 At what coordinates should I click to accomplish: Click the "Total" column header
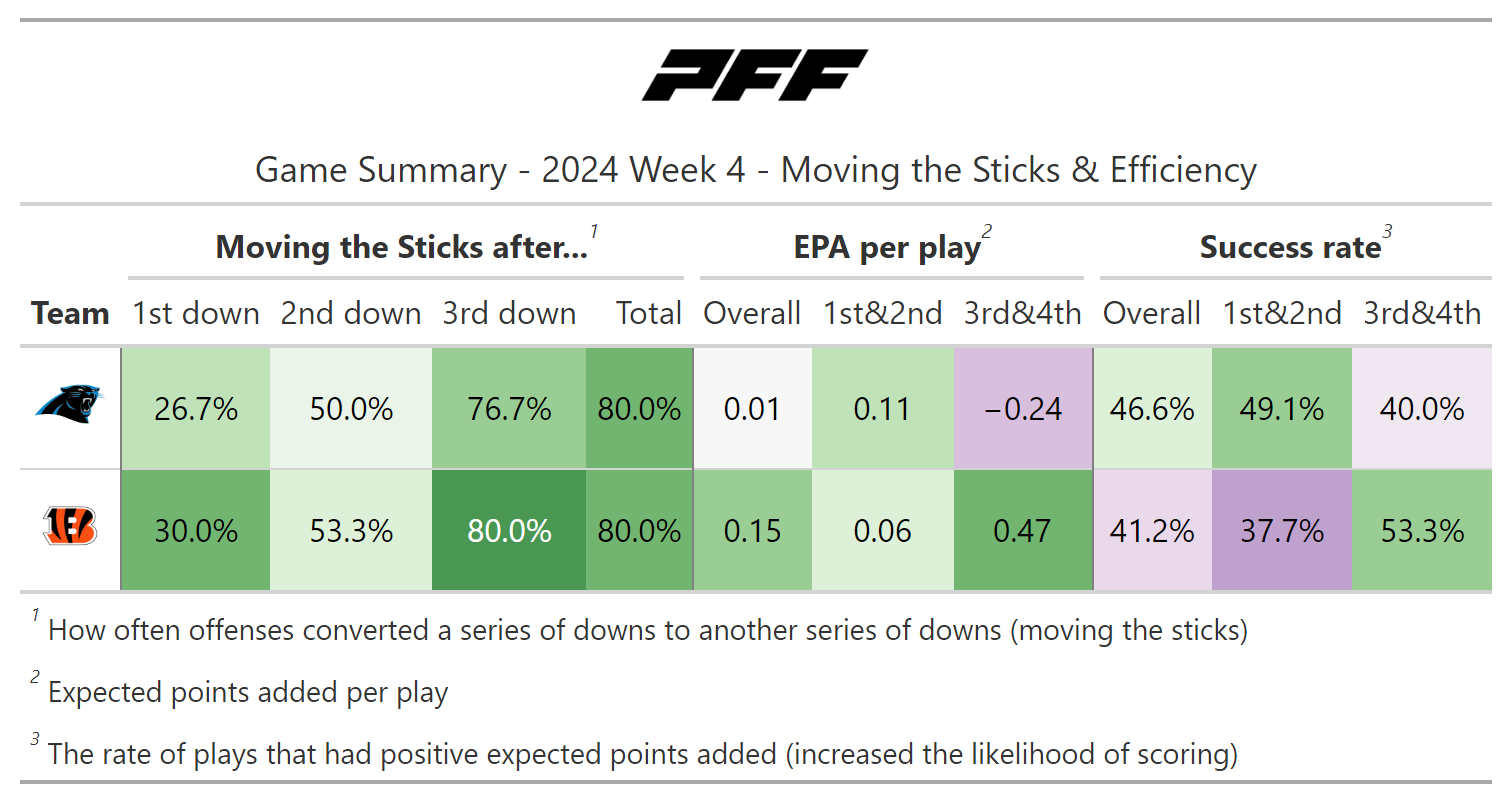tap(649, 313)
